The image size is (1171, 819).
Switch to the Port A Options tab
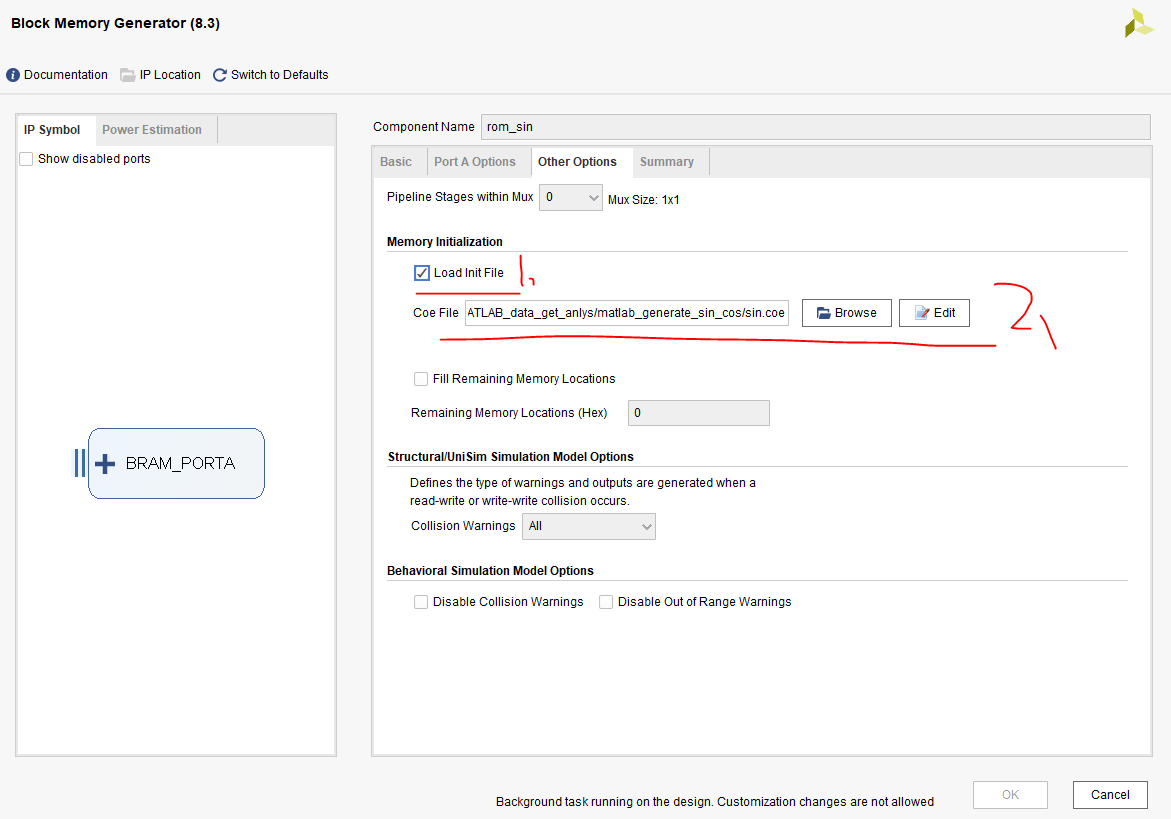click(x=474, y=162)
